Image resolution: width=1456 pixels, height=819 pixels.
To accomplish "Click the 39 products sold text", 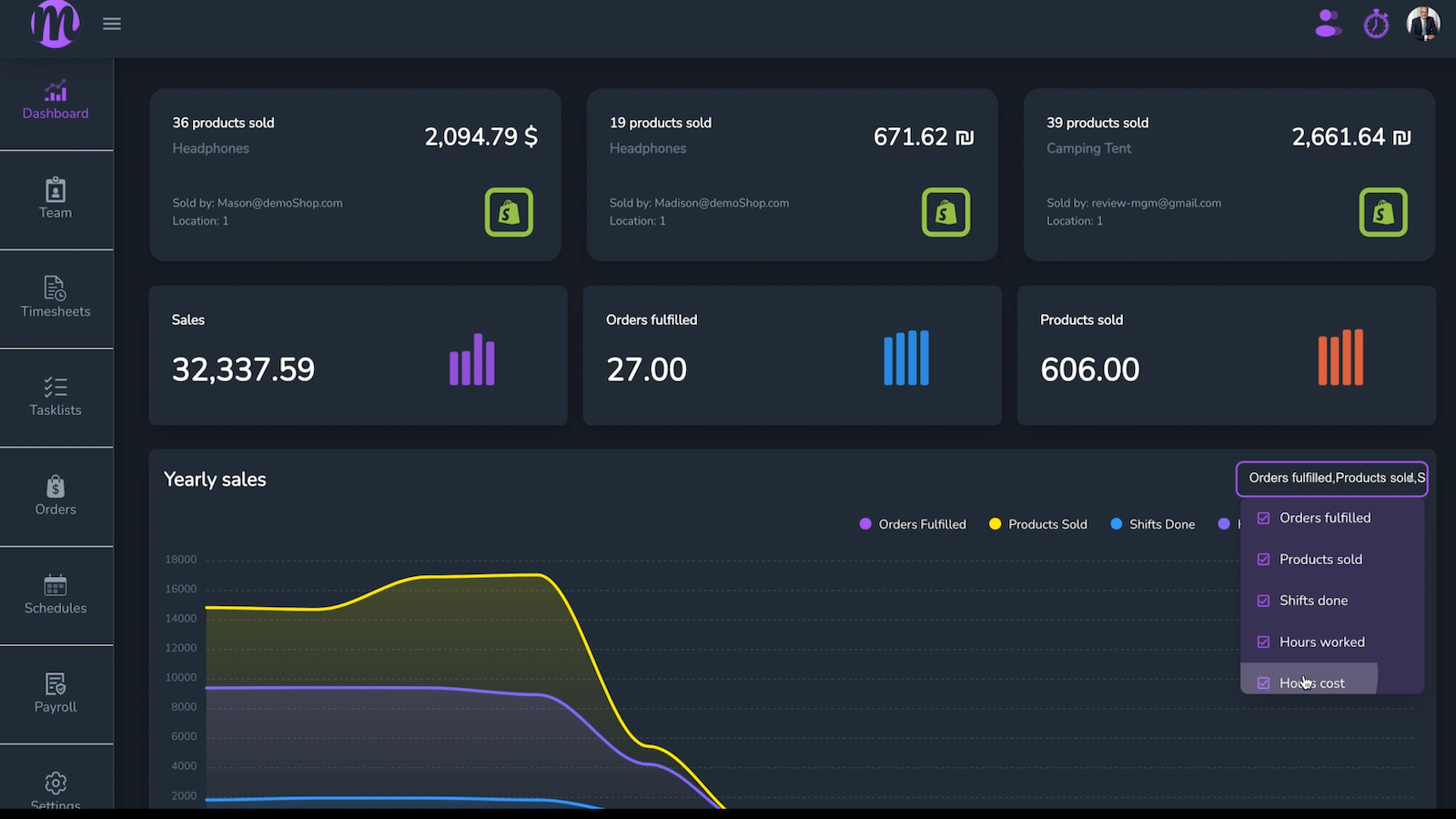I will click(1097, 123).
